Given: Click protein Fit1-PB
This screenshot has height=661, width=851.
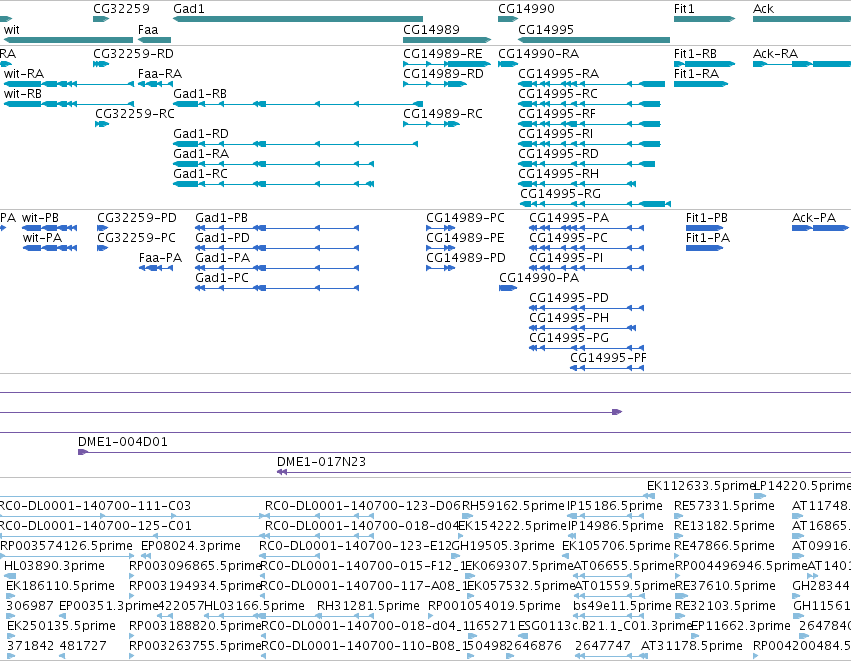Looking at the screenshot, I should tap(707, 218).
